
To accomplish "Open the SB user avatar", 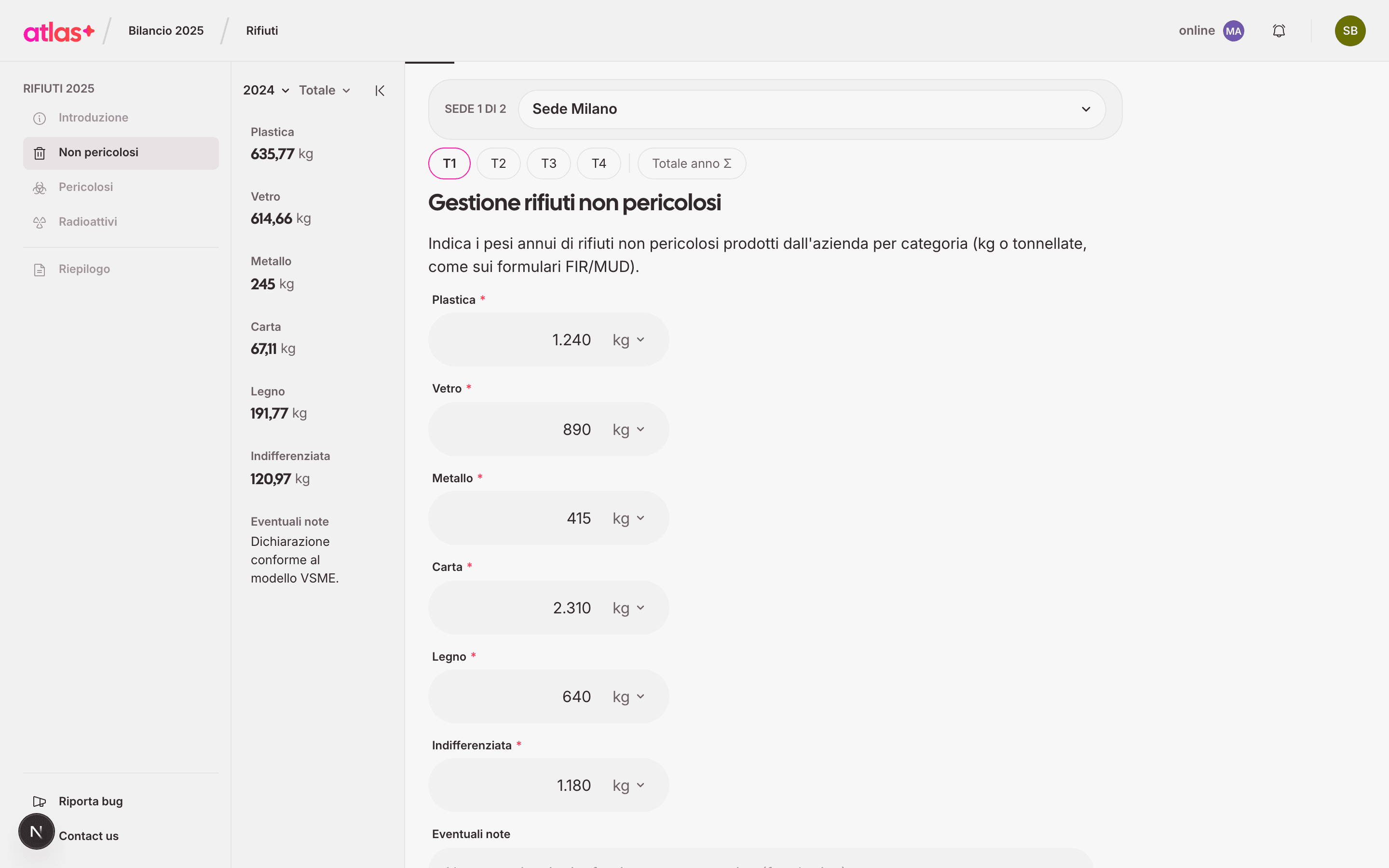I will click(1350, 31).
